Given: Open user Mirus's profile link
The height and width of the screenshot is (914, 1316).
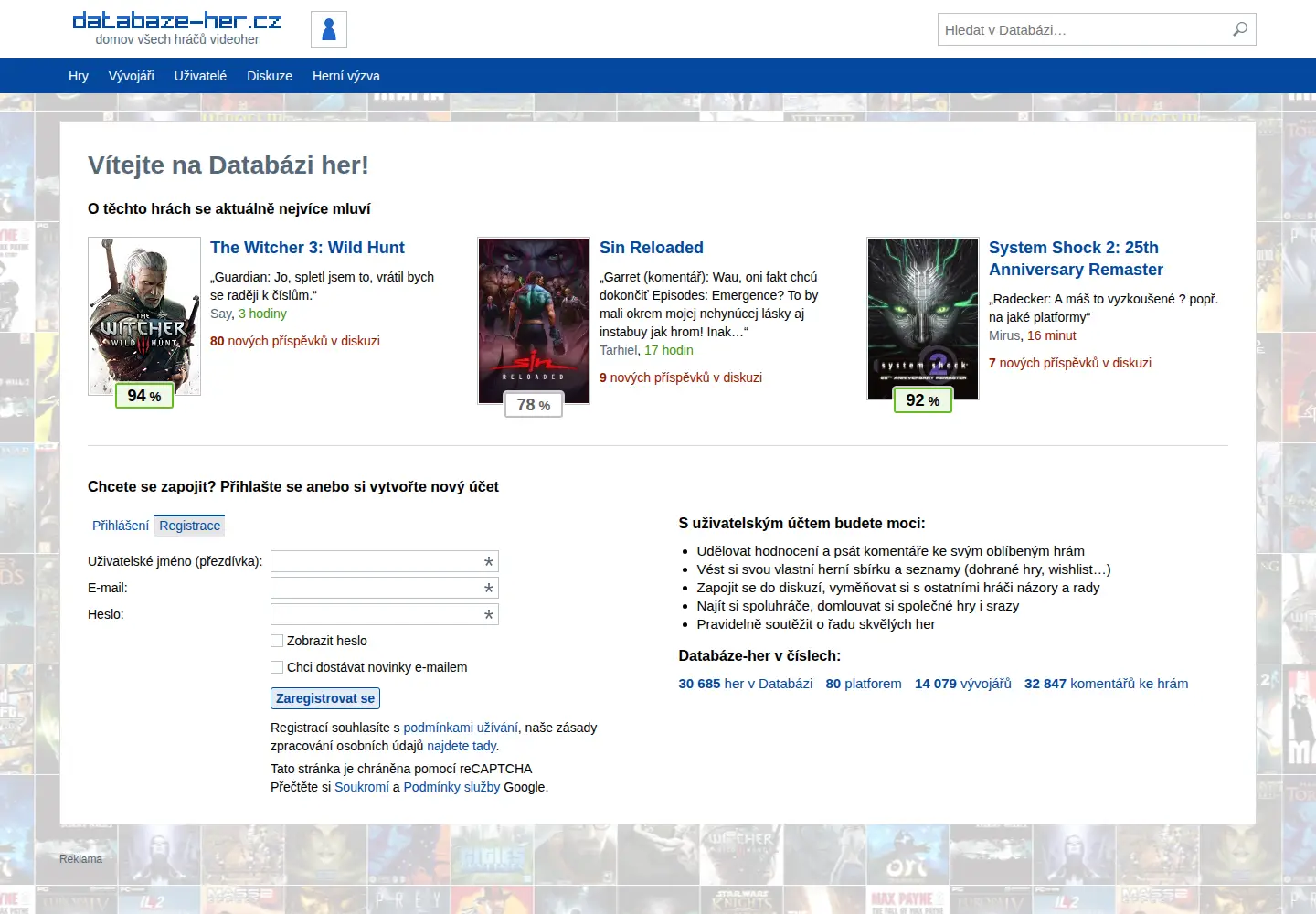Looking at the screenshot, I should tap(1003, 335).
